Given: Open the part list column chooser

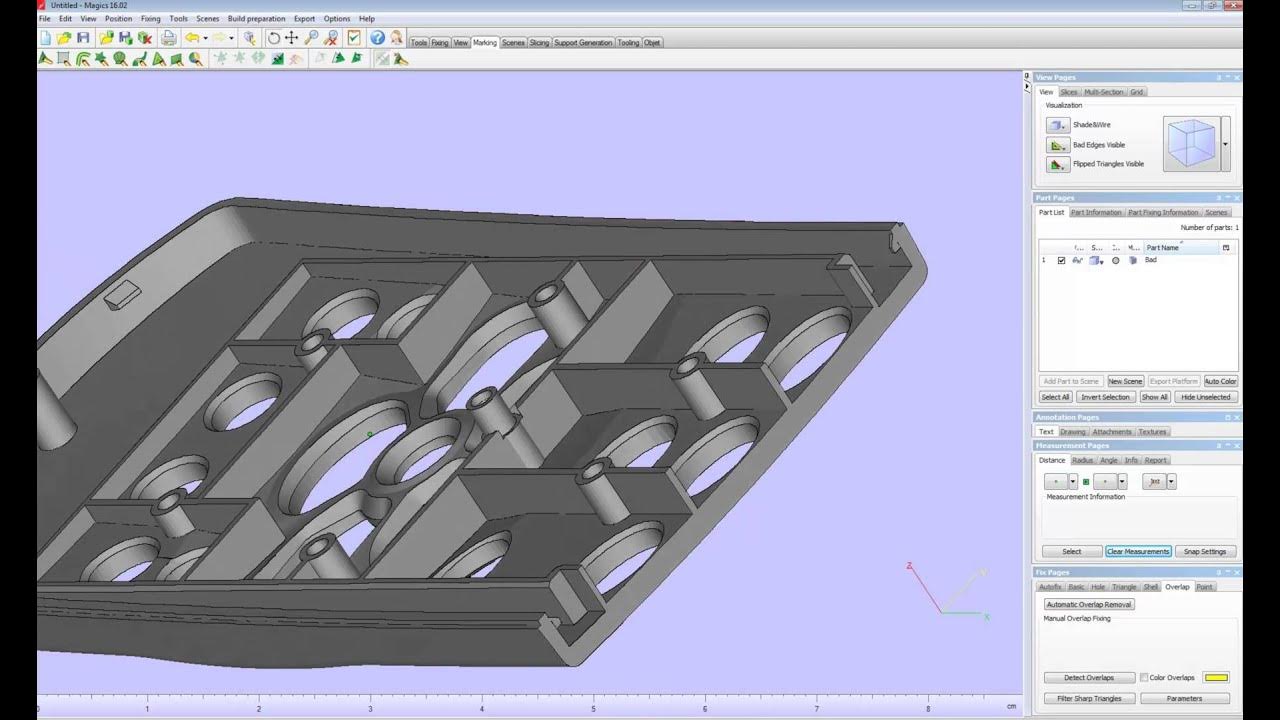Looking at the screenshot, I should pyautogui.click(x=1226, y=247).
